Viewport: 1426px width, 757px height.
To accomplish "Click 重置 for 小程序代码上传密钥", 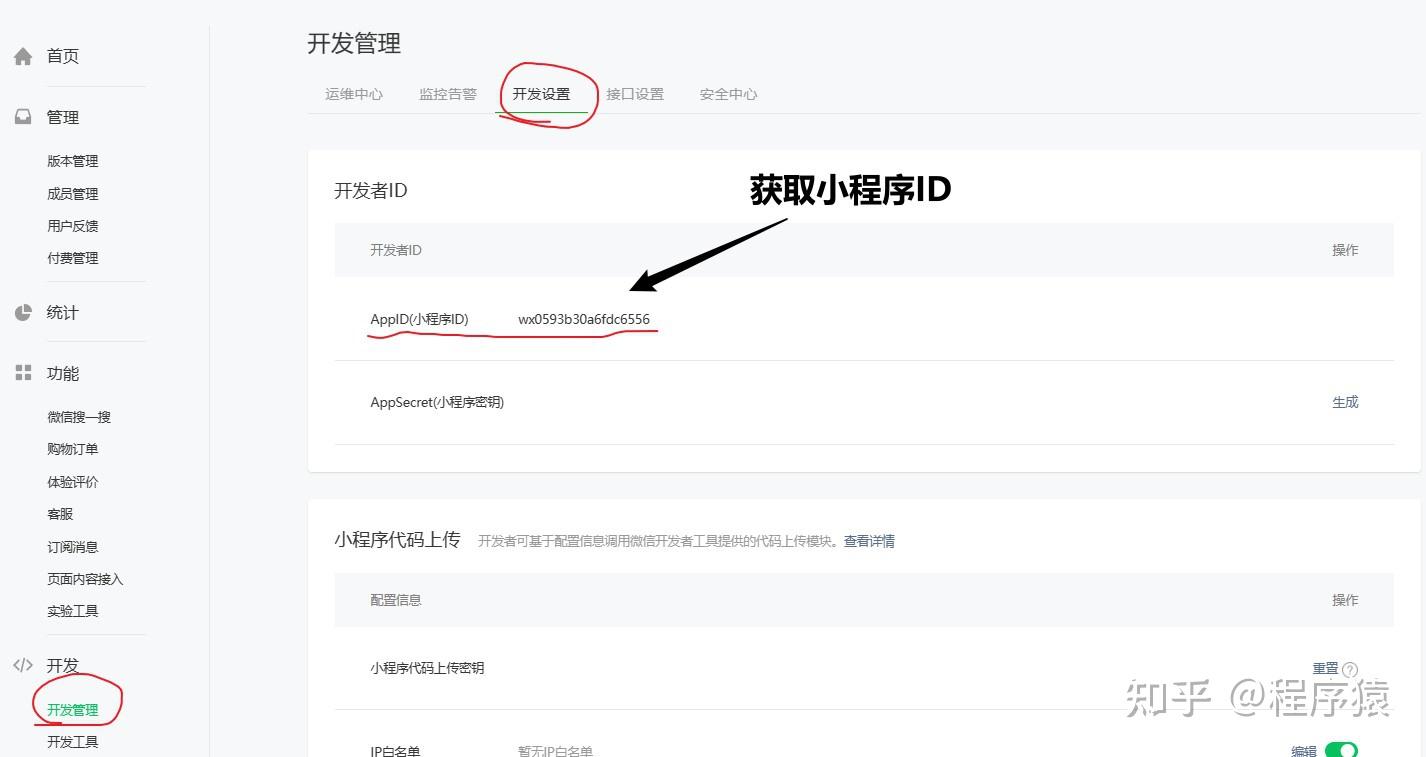I will tap(1325, 669).
